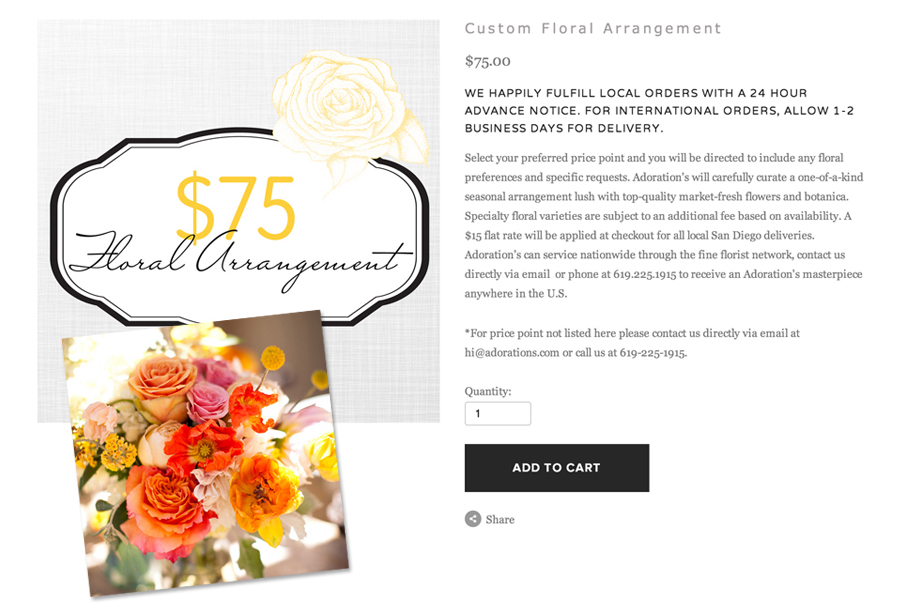The height and width of the screenshot is (608, 900).
Task: Click the paragraph starting Select your preferred
Action: click(664, 226)
